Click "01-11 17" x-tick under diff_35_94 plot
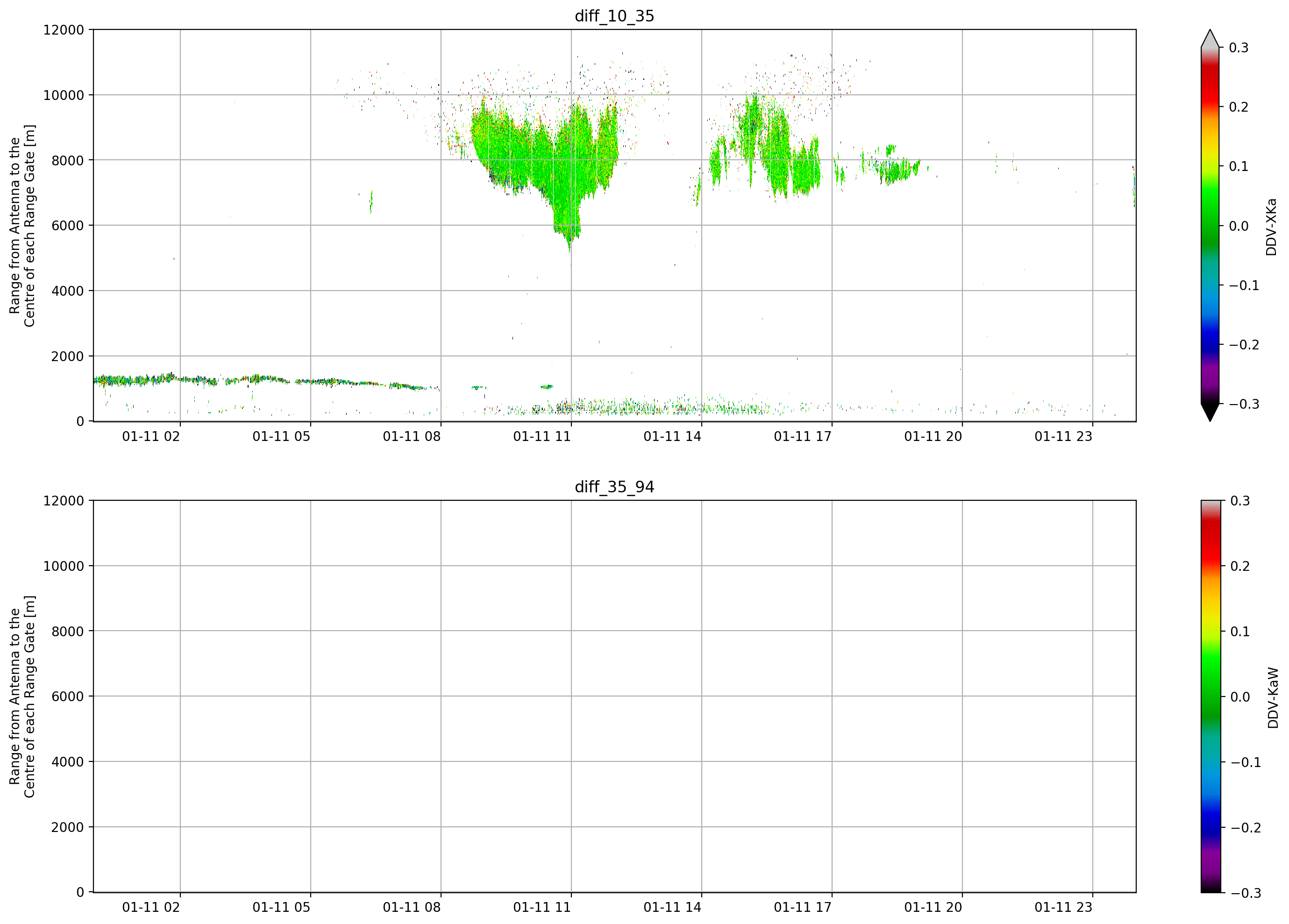The height and width of the screenshot is (924, 1289). 803,908
